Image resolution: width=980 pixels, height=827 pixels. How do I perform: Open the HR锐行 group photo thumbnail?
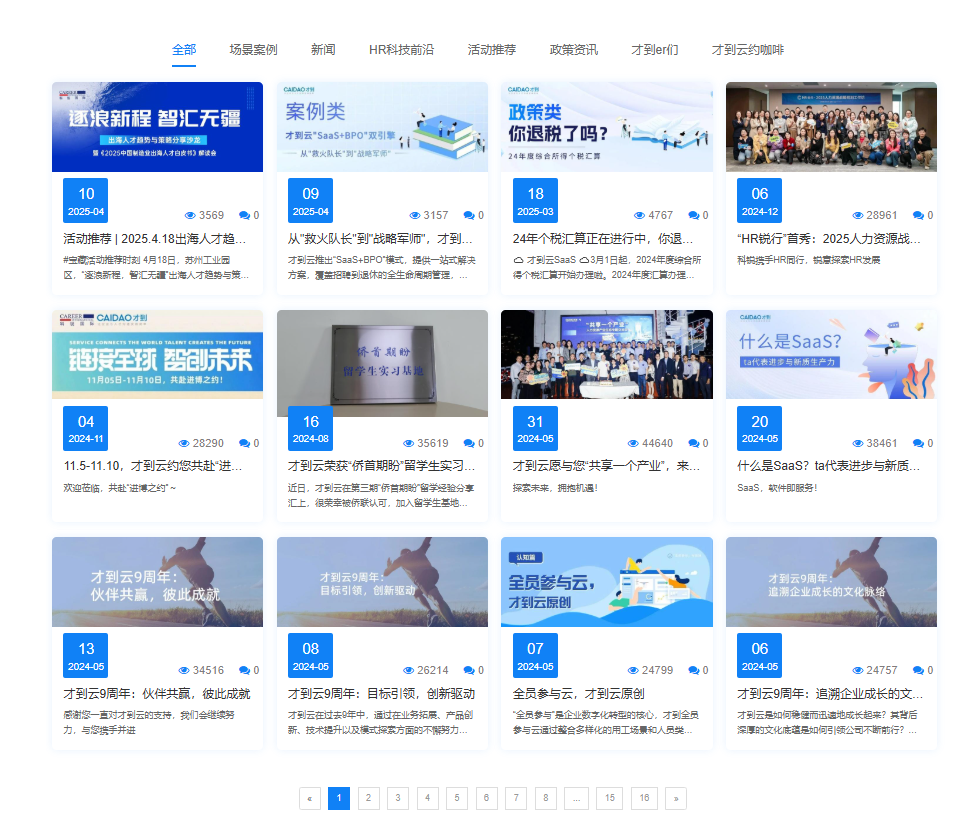[x=831, y=127]
